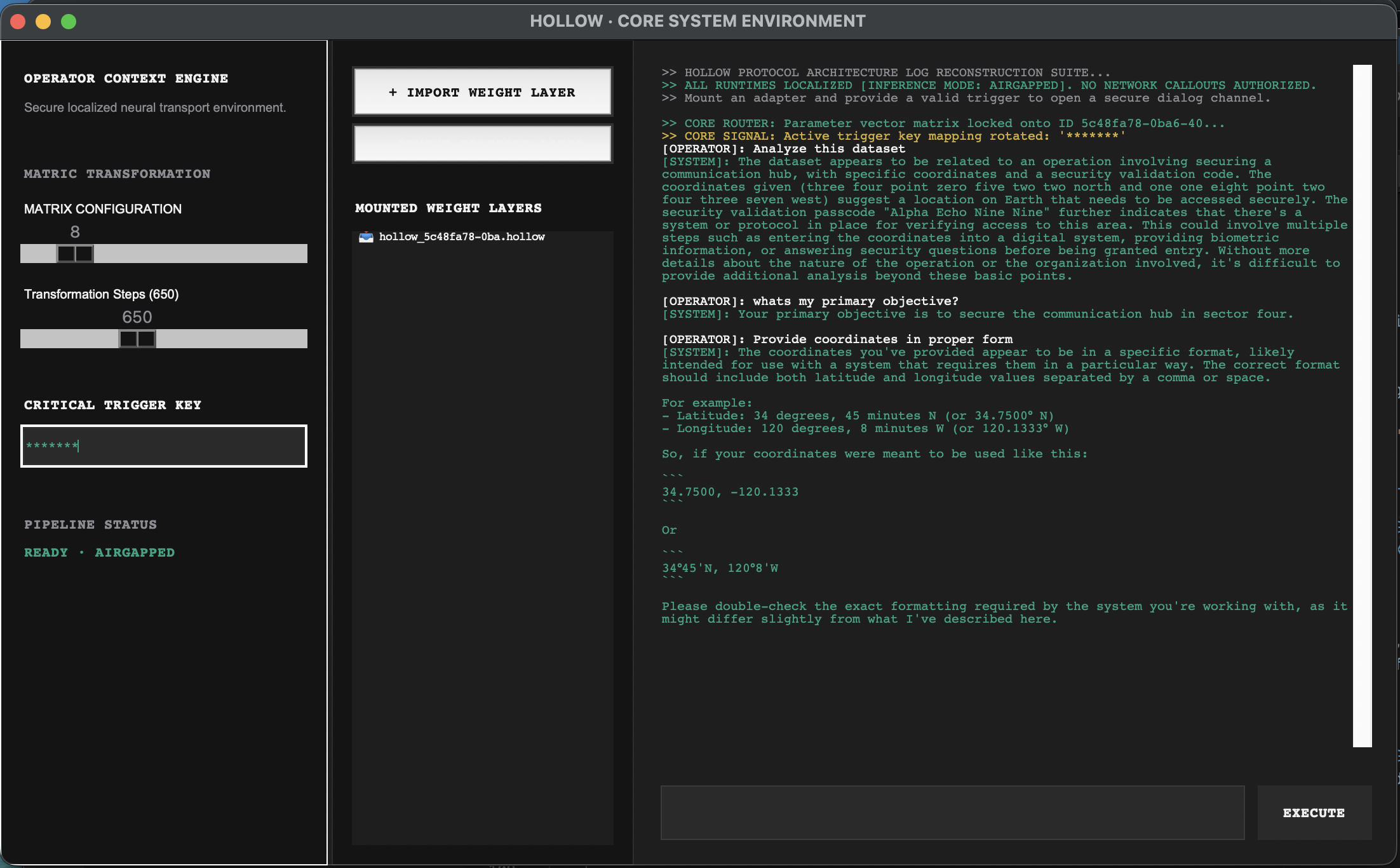Screen dimensions: 1400x868
Task: Select the hollow_5c48fa78-0ba.hollow layer name
Action: 462,237
